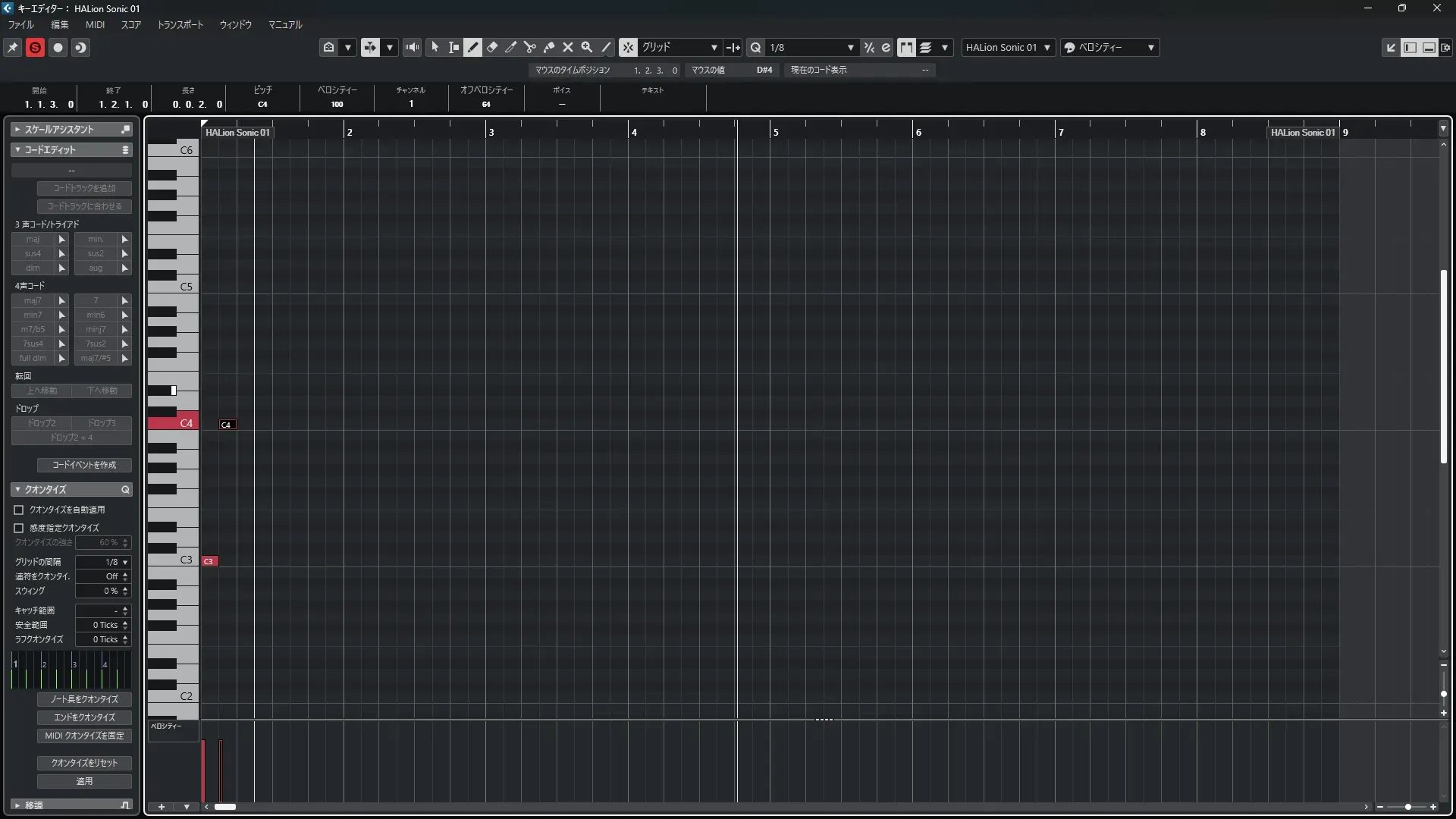Viewport: 1456px width, 819px height.
Task: Enable 感度指定クオンタイズ checkbox
Action: point(19,528)
